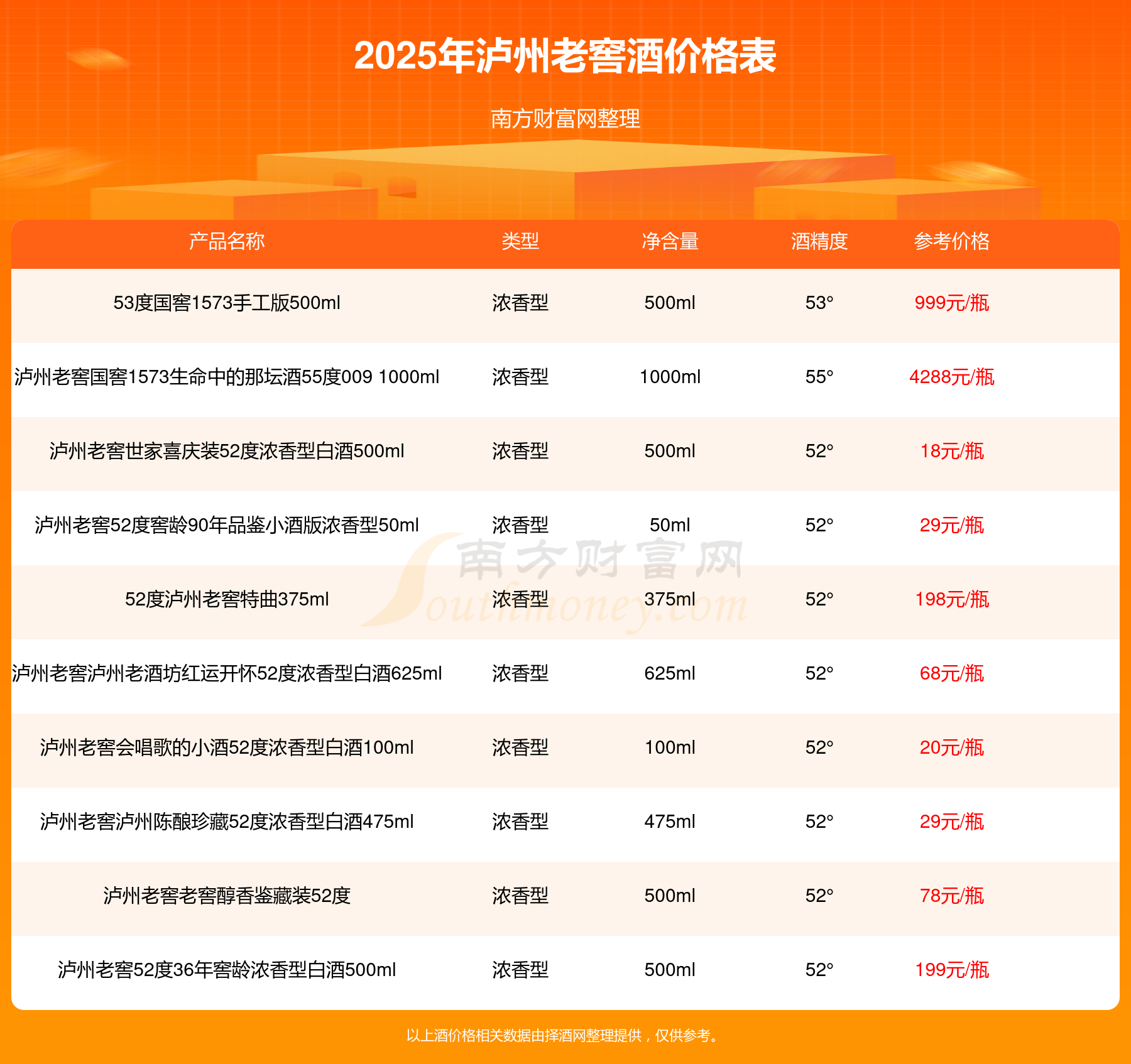The height and width of the screenshot is (1064, 1131).
Task: Click product "泸州老窖世家喜庆装52度浓香型白酒500ml"
Action: pos(227,451)
